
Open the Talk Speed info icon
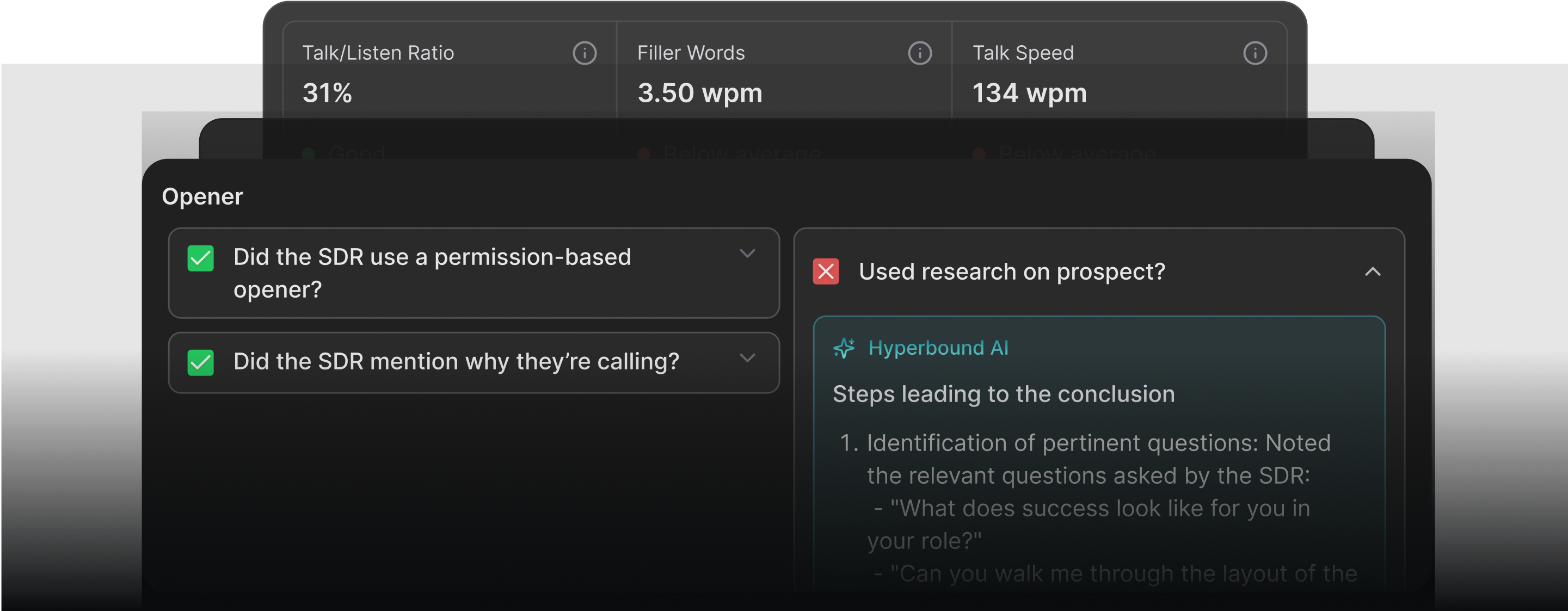coord(1255,53)
